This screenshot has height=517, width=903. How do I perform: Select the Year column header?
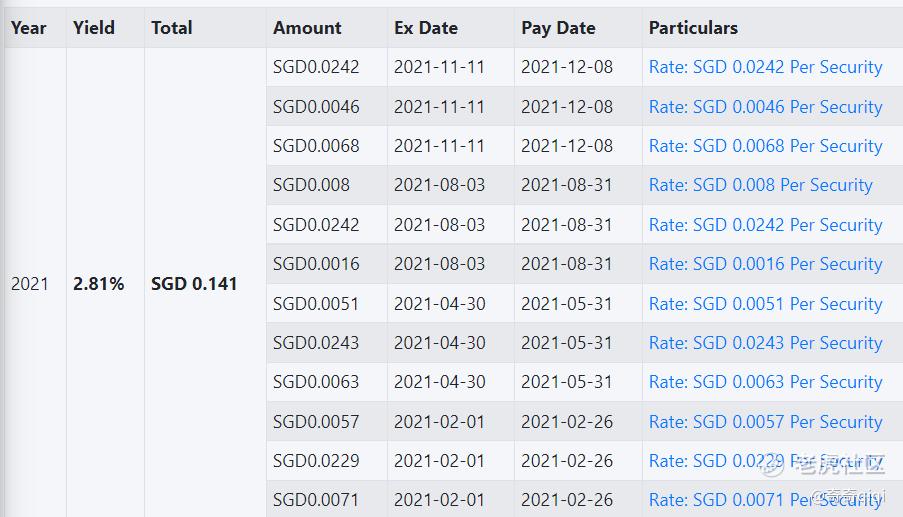pos(28,28)
